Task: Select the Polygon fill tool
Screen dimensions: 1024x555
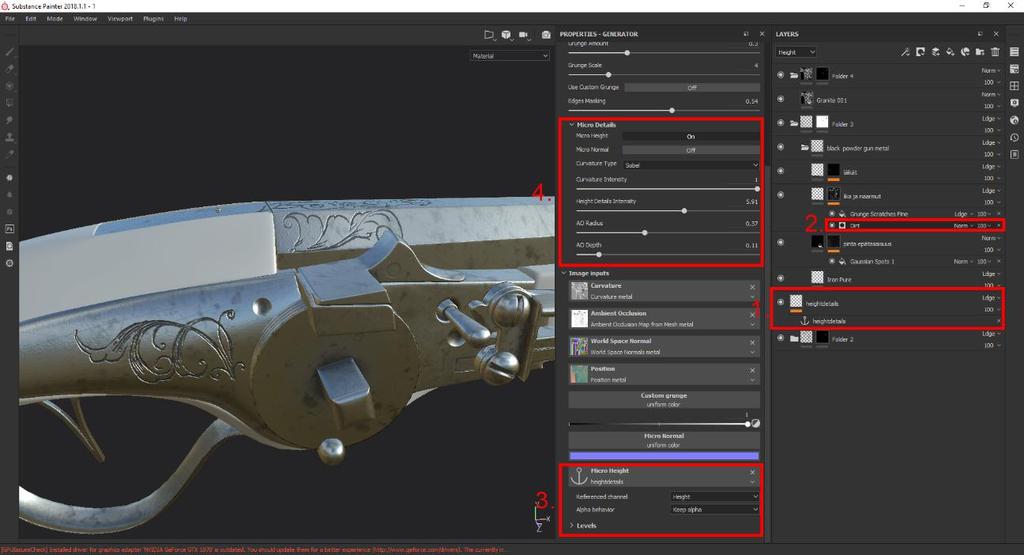Action: (10, 103)
